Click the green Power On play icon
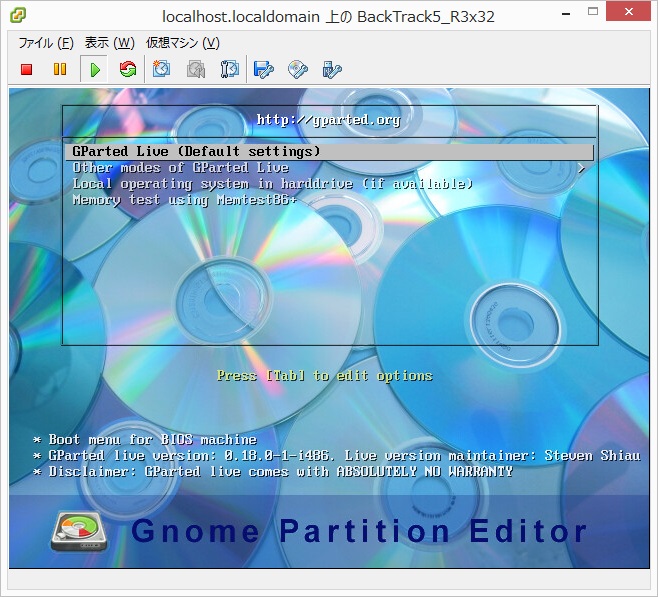 [x=94, y=69]
